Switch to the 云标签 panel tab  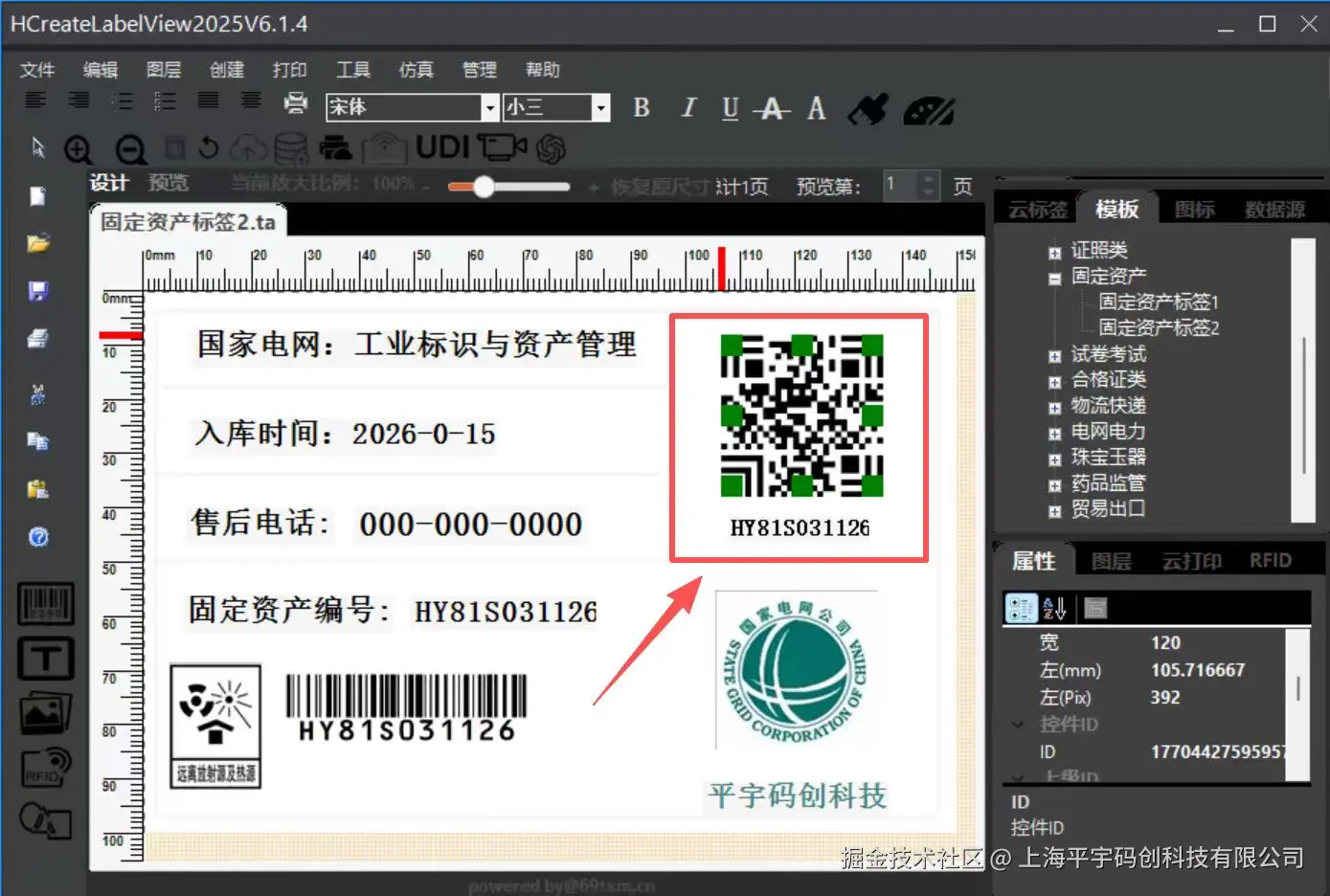[x=1038, y=210]
